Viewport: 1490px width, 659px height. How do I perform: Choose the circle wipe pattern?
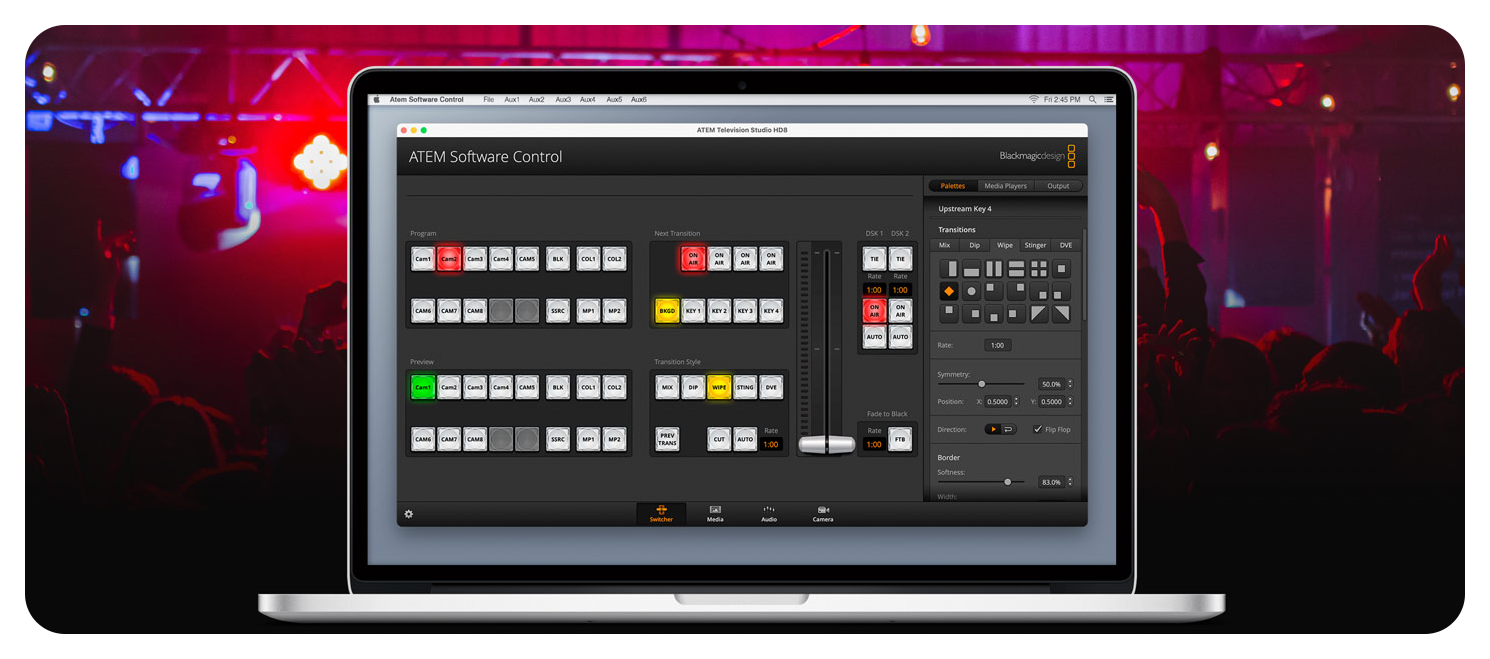point(972,290)
